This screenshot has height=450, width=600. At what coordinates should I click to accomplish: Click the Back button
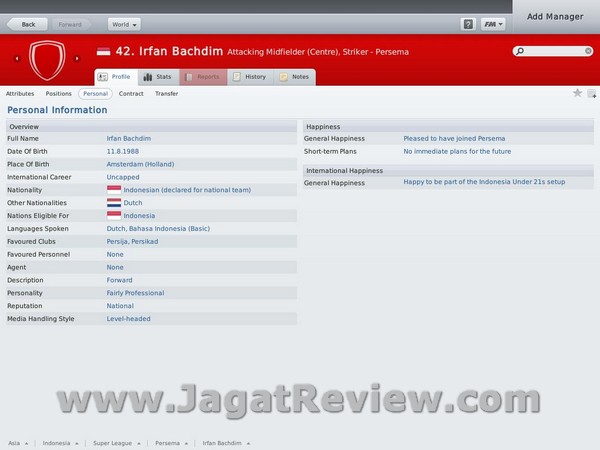[28, 24]
